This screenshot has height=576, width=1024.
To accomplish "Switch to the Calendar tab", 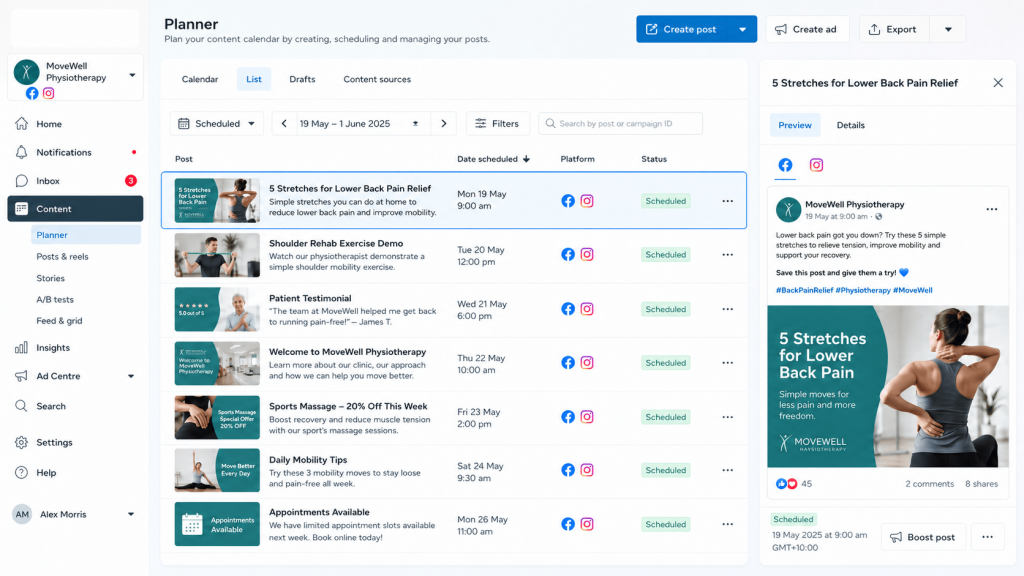I will click(x=200, y=79).
